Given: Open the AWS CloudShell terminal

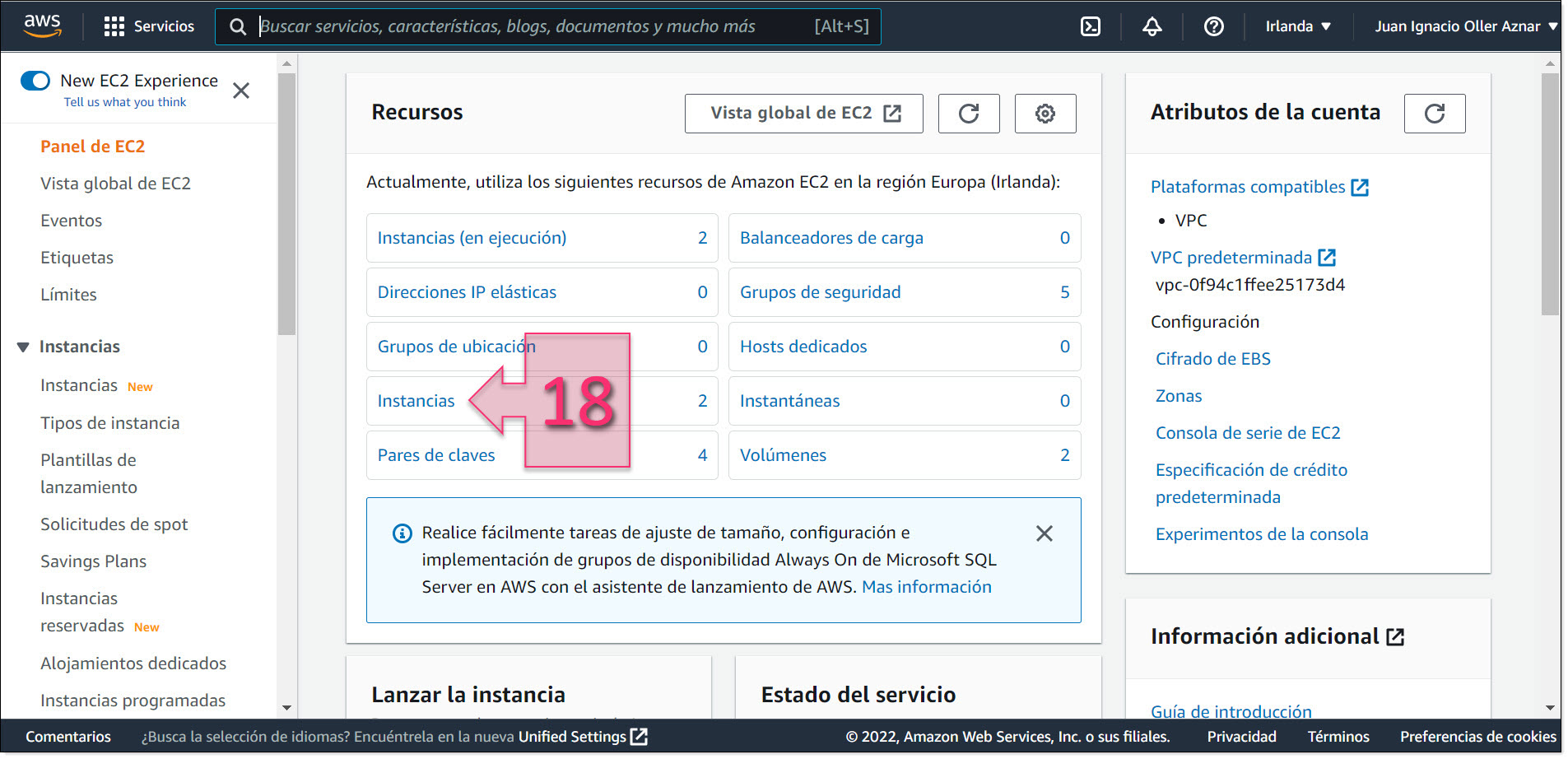Looking at the screenshot, I should [1090, 26].
